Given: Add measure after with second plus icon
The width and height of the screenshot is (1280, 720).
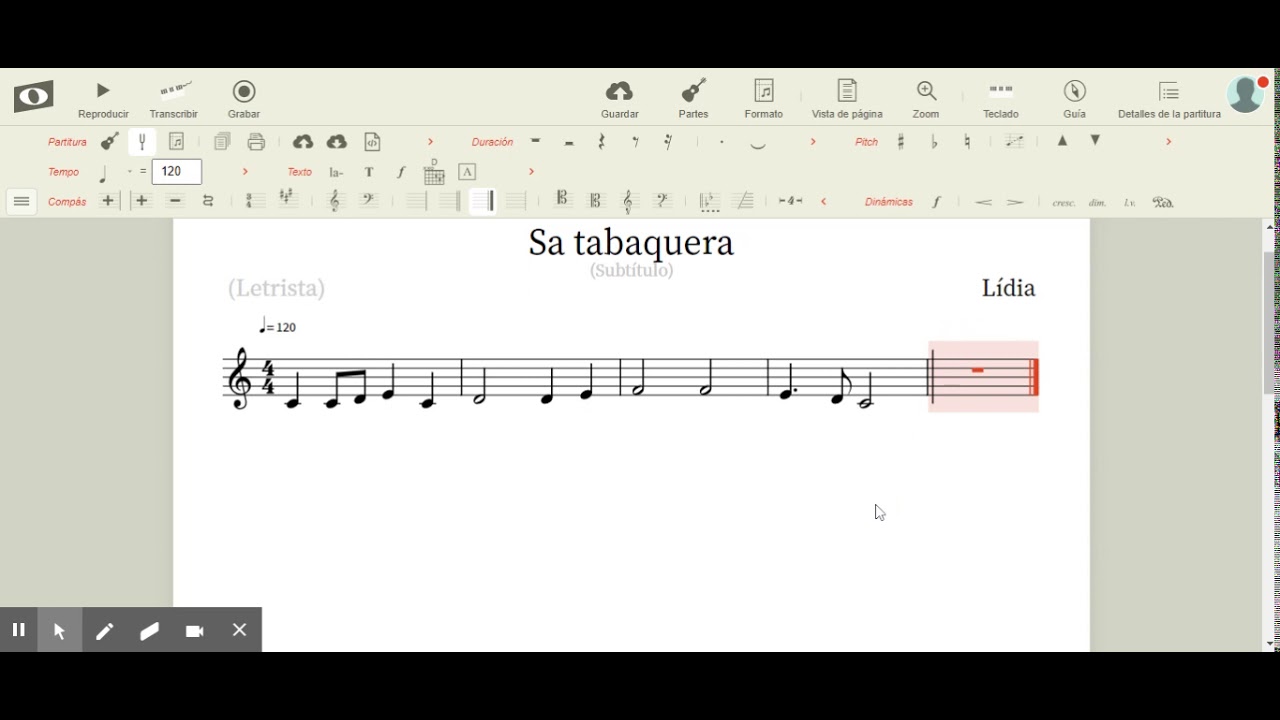Looking at the screenshot, I should (142, 201).
